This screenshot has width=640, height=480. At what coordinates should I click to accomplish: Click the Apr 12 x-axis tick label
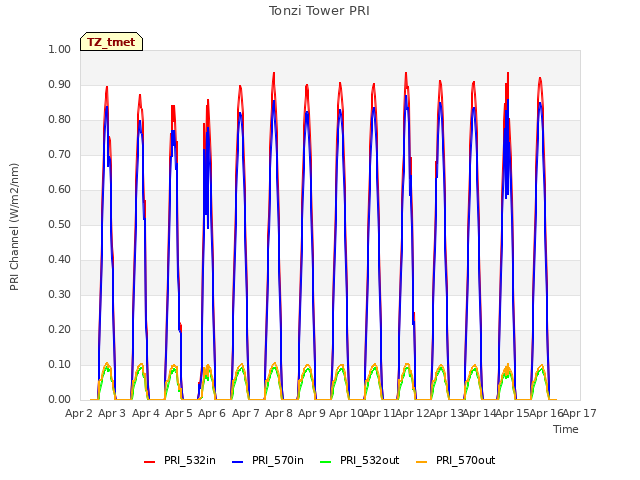(x=412, y=413)
